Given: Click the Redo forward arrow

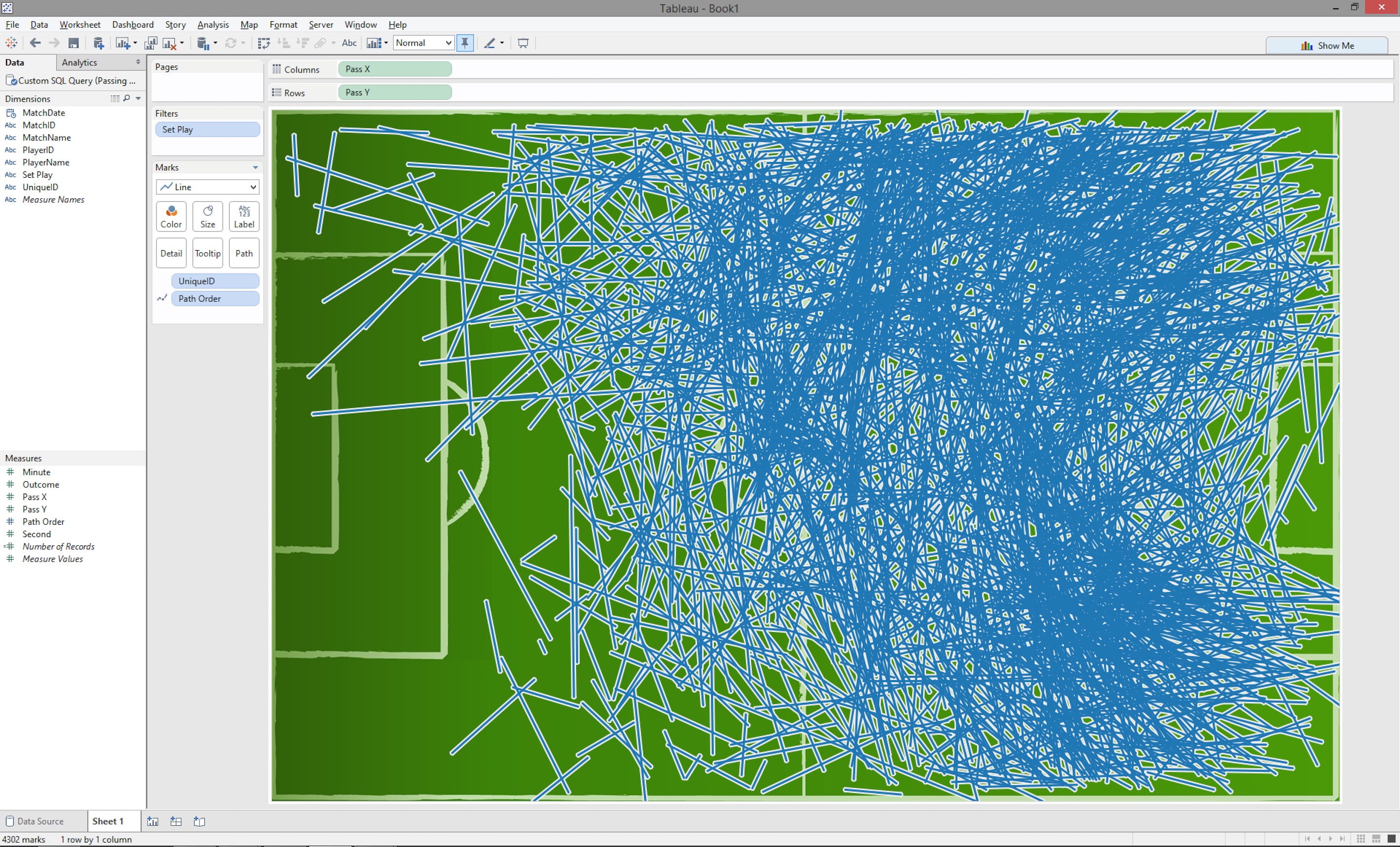Looking at the screenshot, I should (x=54, y=42).
